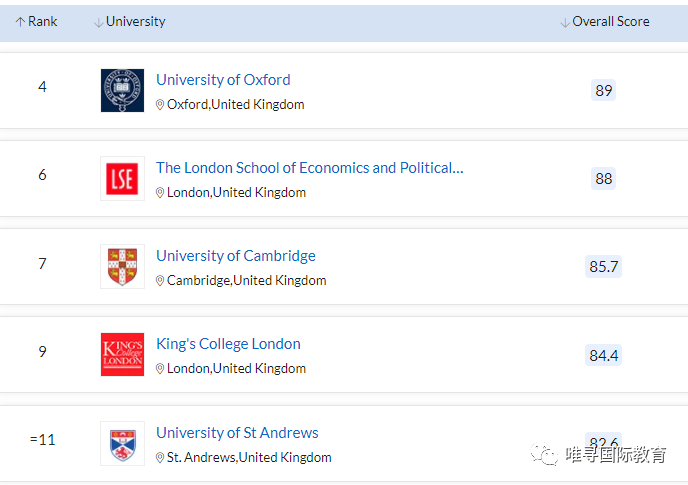Click the 85.7 score badge for Cambridge
Screen dimensions: 688x485
tap(603, 267)
